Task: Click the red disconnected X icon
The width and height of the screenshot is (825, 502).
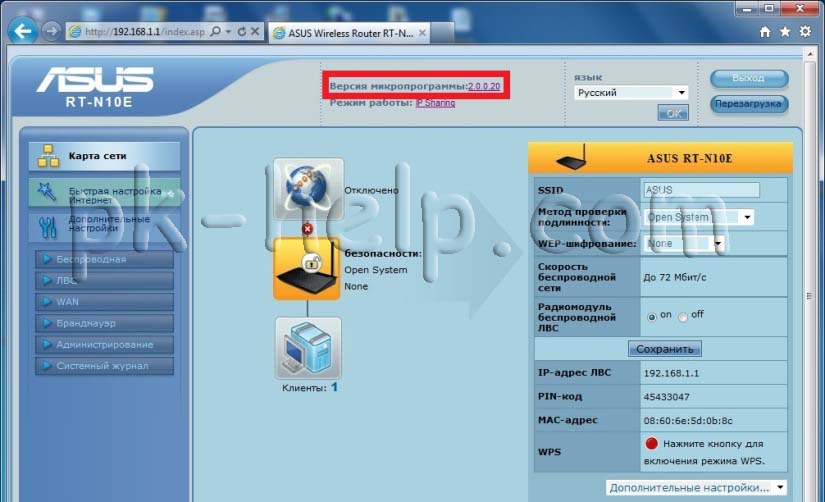Action: point(307,229)
